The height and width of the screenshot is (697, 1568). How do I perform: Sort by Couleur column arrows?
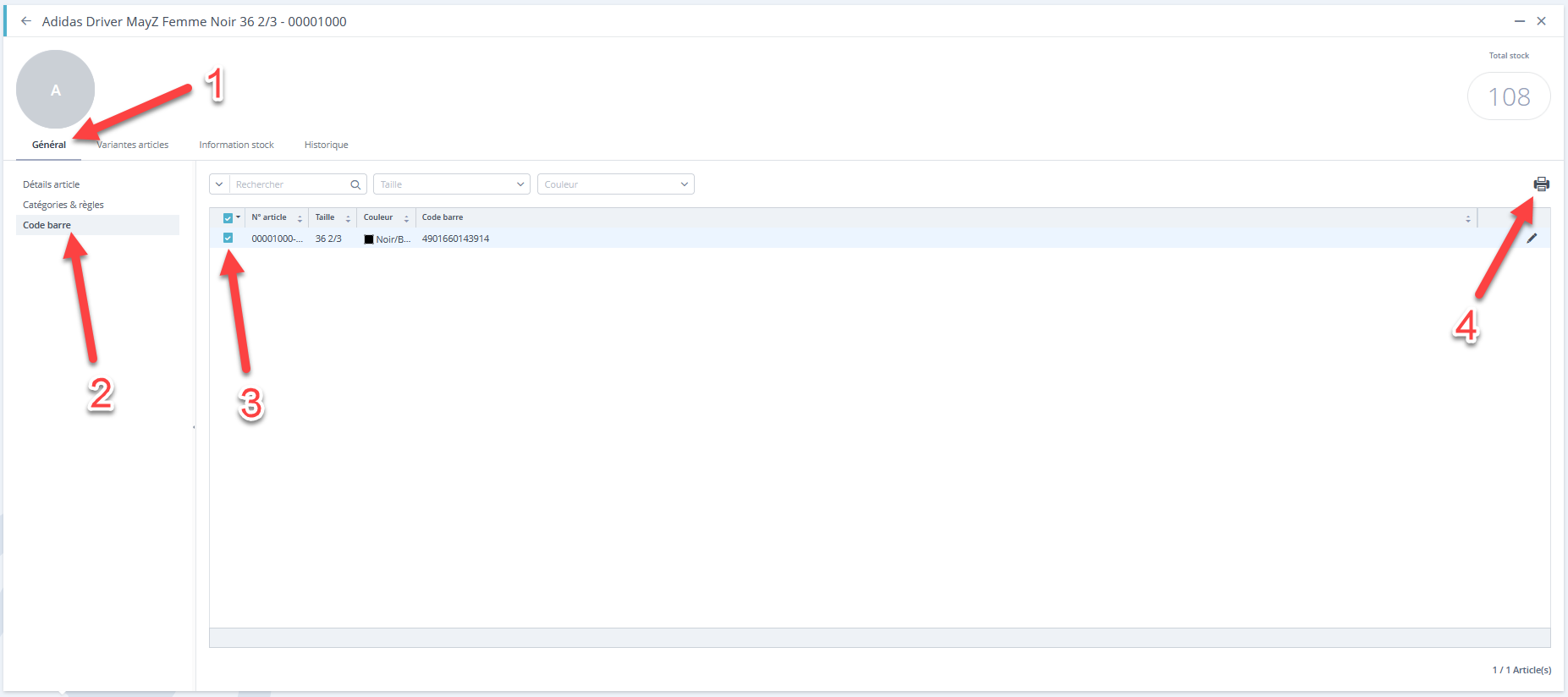406,218
